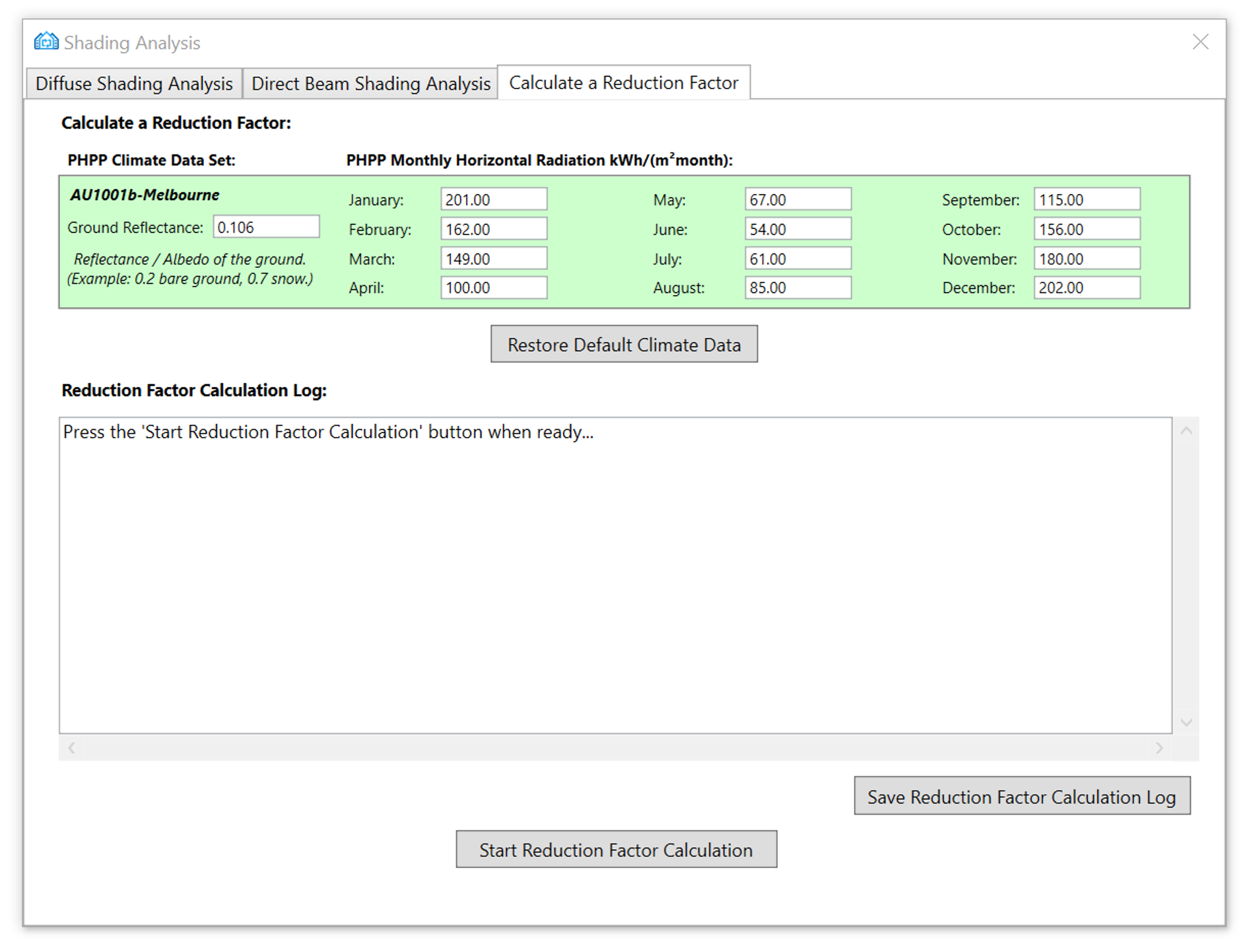1253x952 pixels.
Task: Edit the April radiation value
Action: [x=493, y=287]
